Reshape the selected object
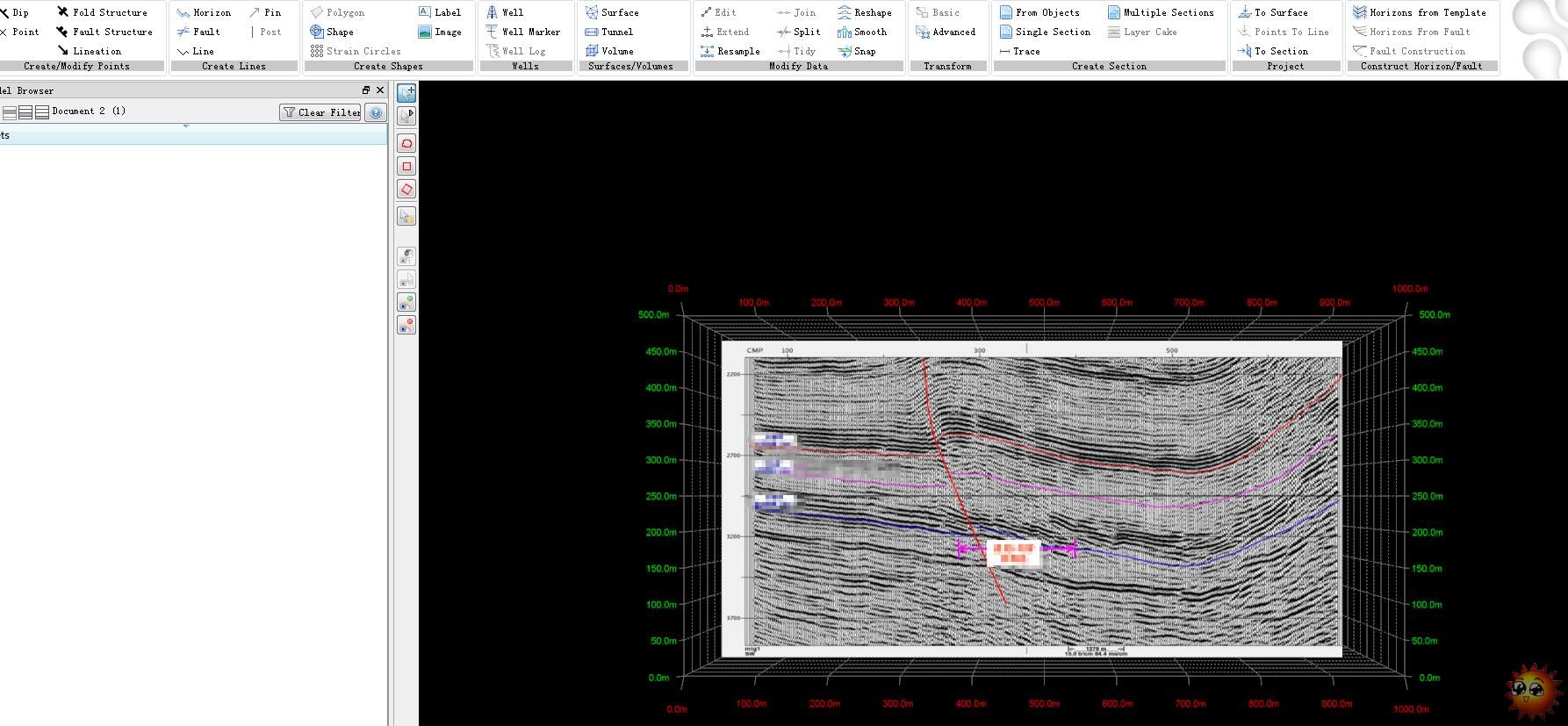The height and width of the screenshot is (726, 1568). point(864,12)
